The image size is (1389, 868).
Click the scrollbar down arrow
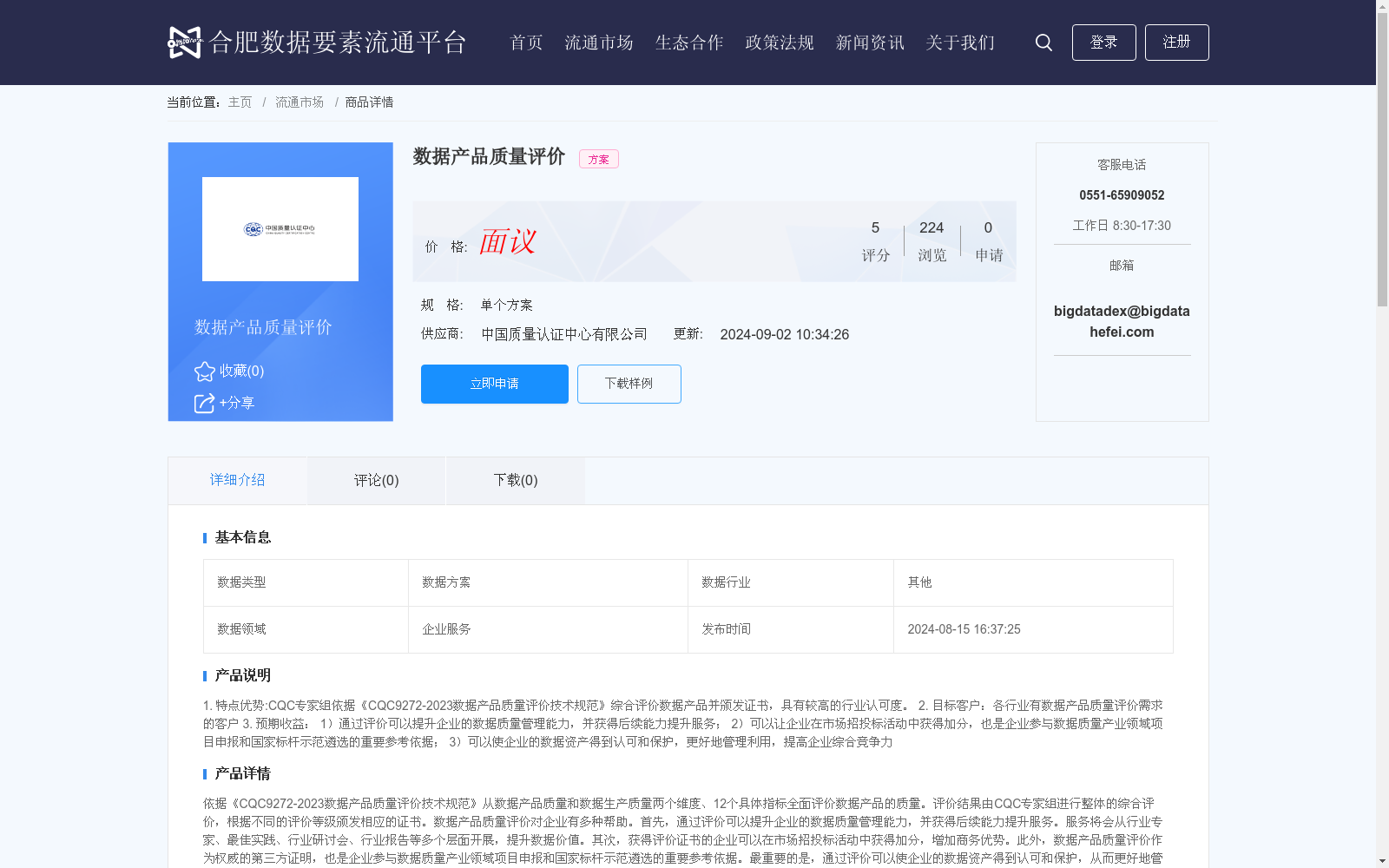(x=1382, y=861)
